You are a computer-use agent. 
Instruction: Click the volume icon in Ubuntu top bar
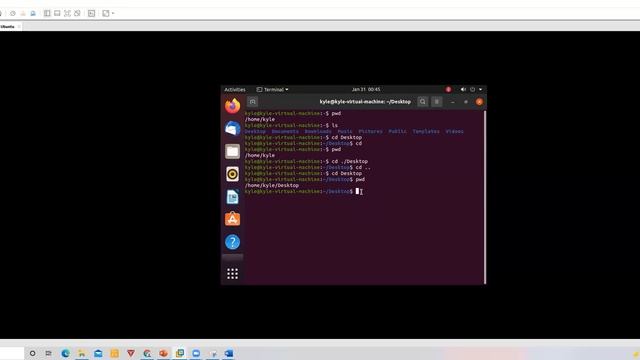tap(463, 89)
